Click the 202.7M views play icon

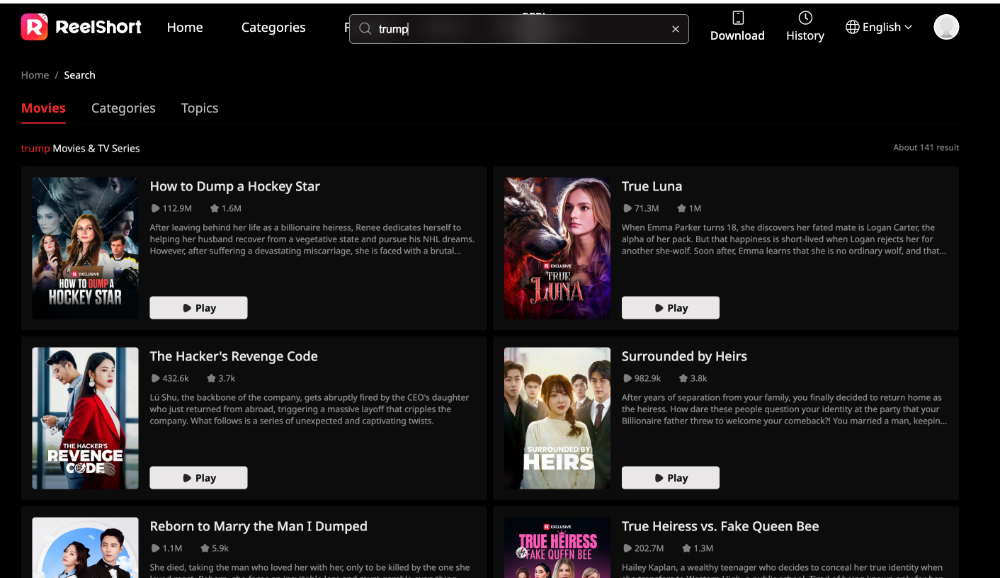point(627,548)
